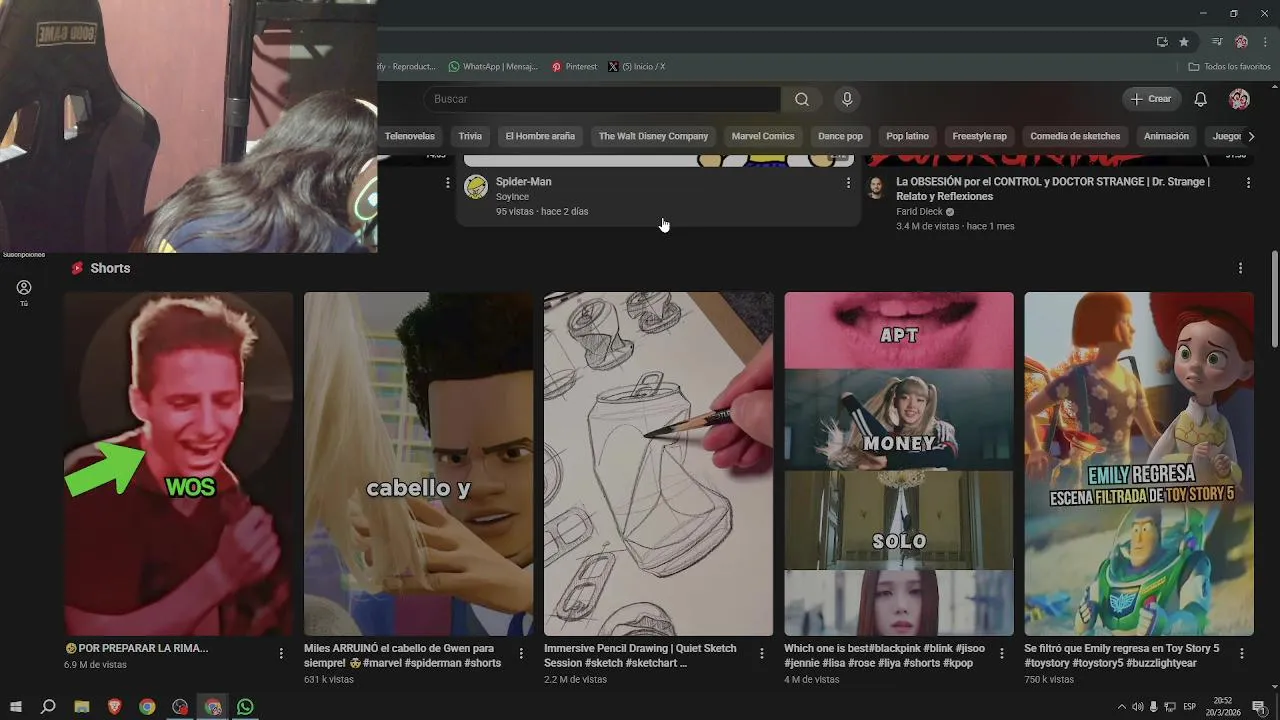Bookmark this page with the star icon
The height and width of the screenshot is (720, 1280).
click(x=1184, y=42)
